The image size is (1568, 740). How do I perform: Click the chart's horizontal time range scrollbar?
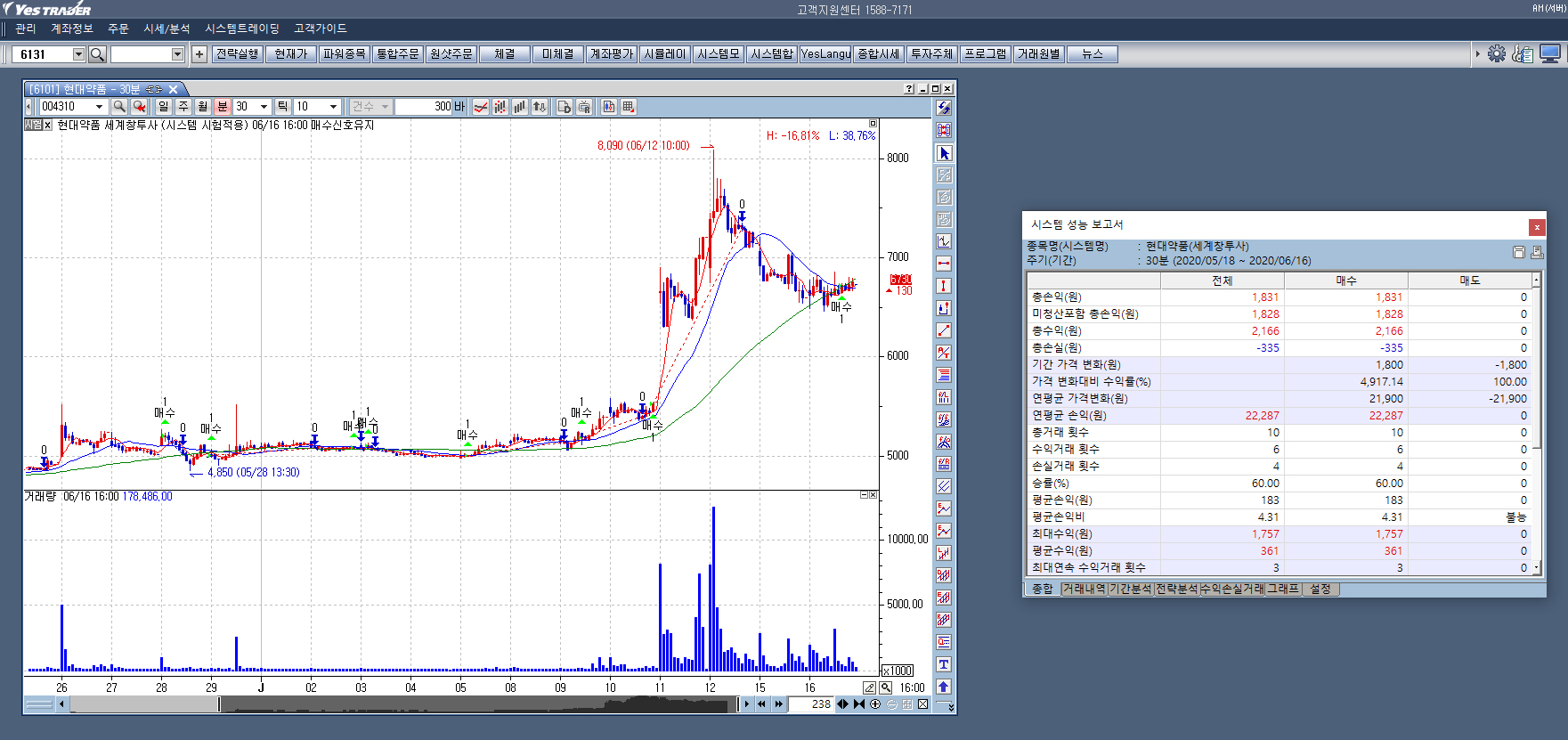coord(401,704)
